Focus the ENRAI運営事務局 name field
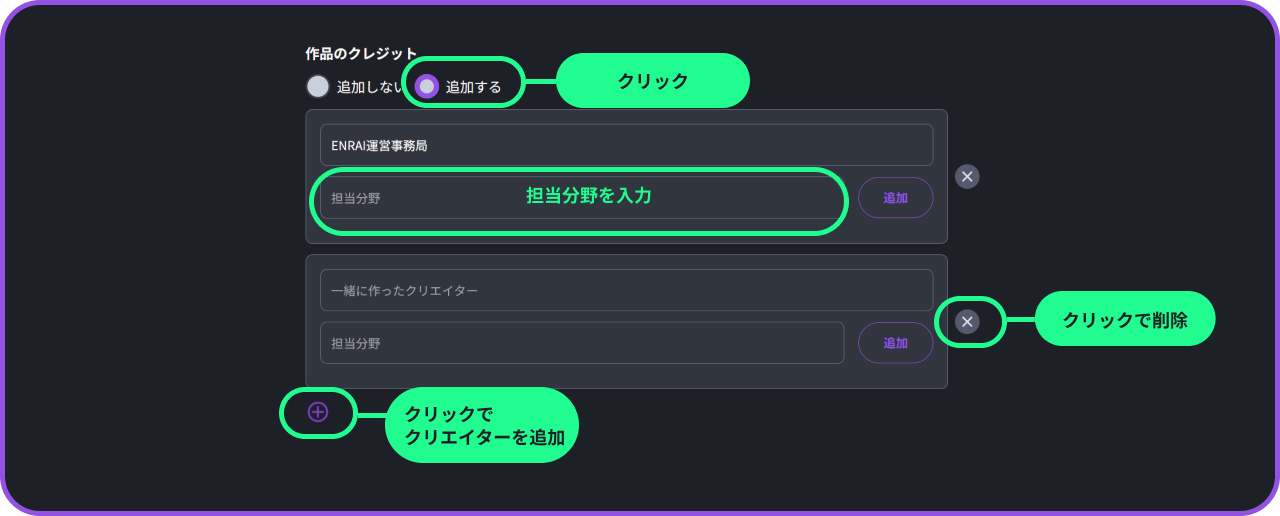1280x516 pixels. pos(626,145)
